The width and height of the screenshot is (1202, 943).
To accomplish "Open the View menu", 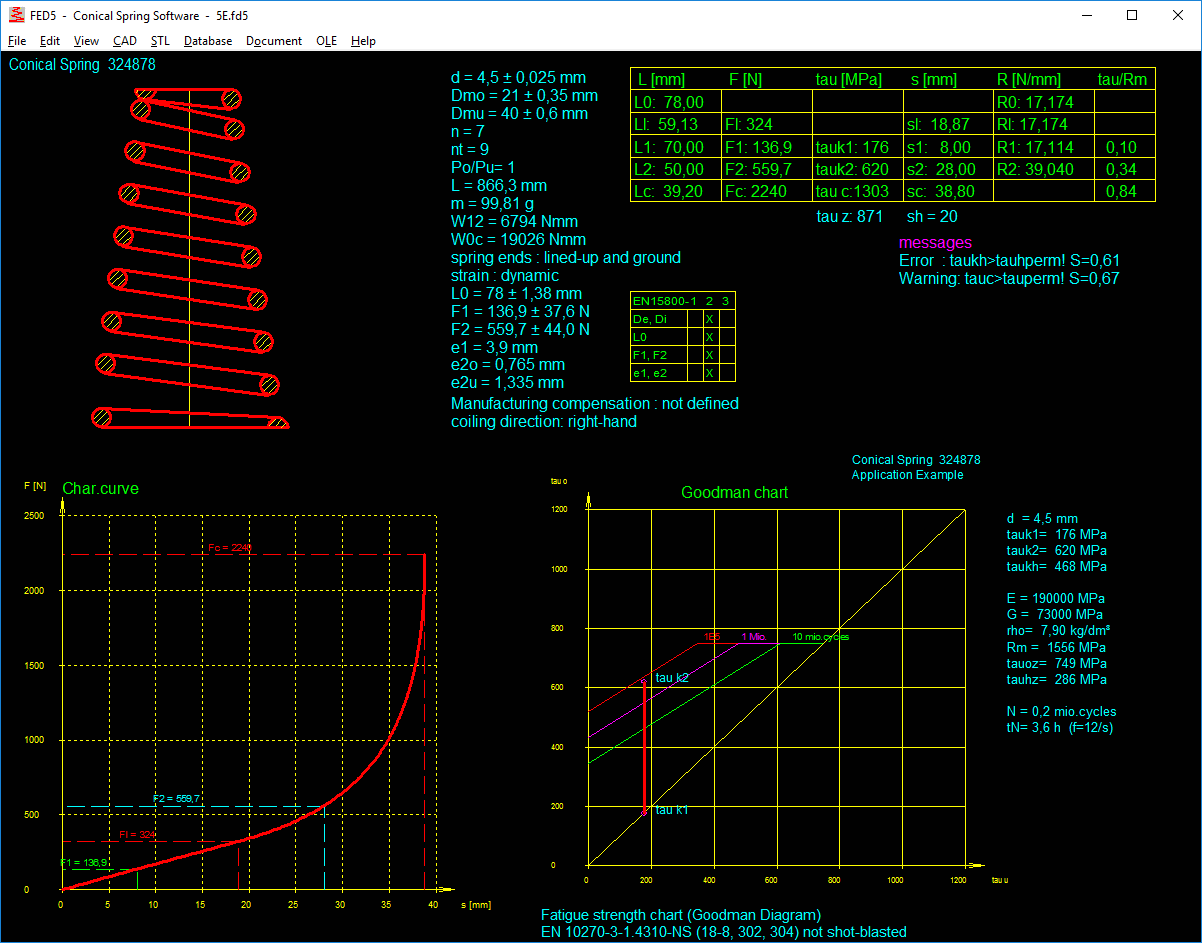I will 86,41.
